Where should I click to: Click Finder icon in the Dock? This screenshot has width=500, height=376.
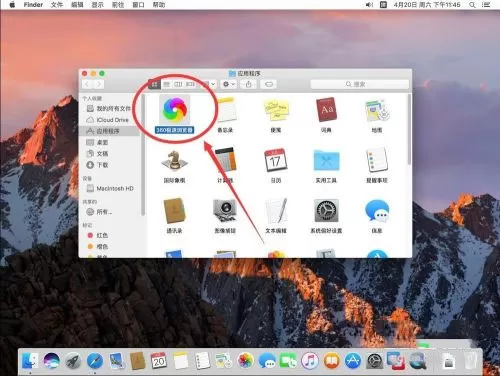click(x=30, y=360)
